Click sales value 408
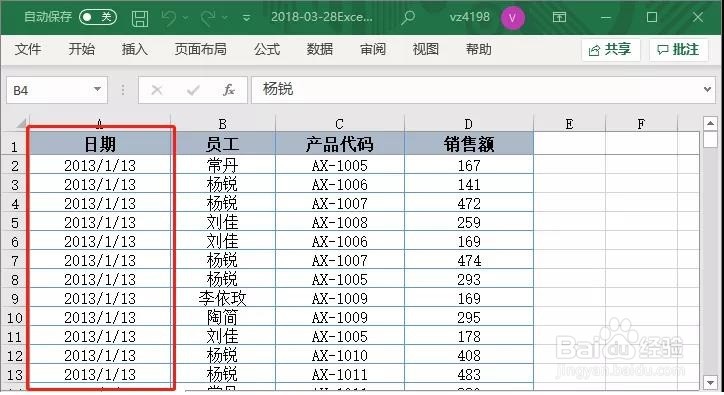The height and width of the screenshot is (395, 724). [x=469, y=356]
